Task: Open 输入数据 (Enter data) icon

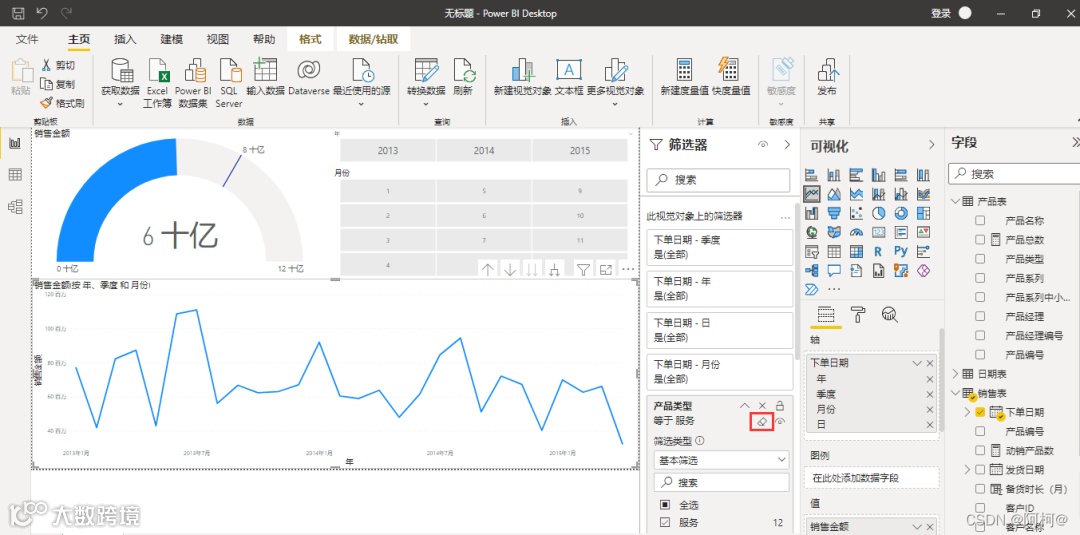Action: point(265,70)
